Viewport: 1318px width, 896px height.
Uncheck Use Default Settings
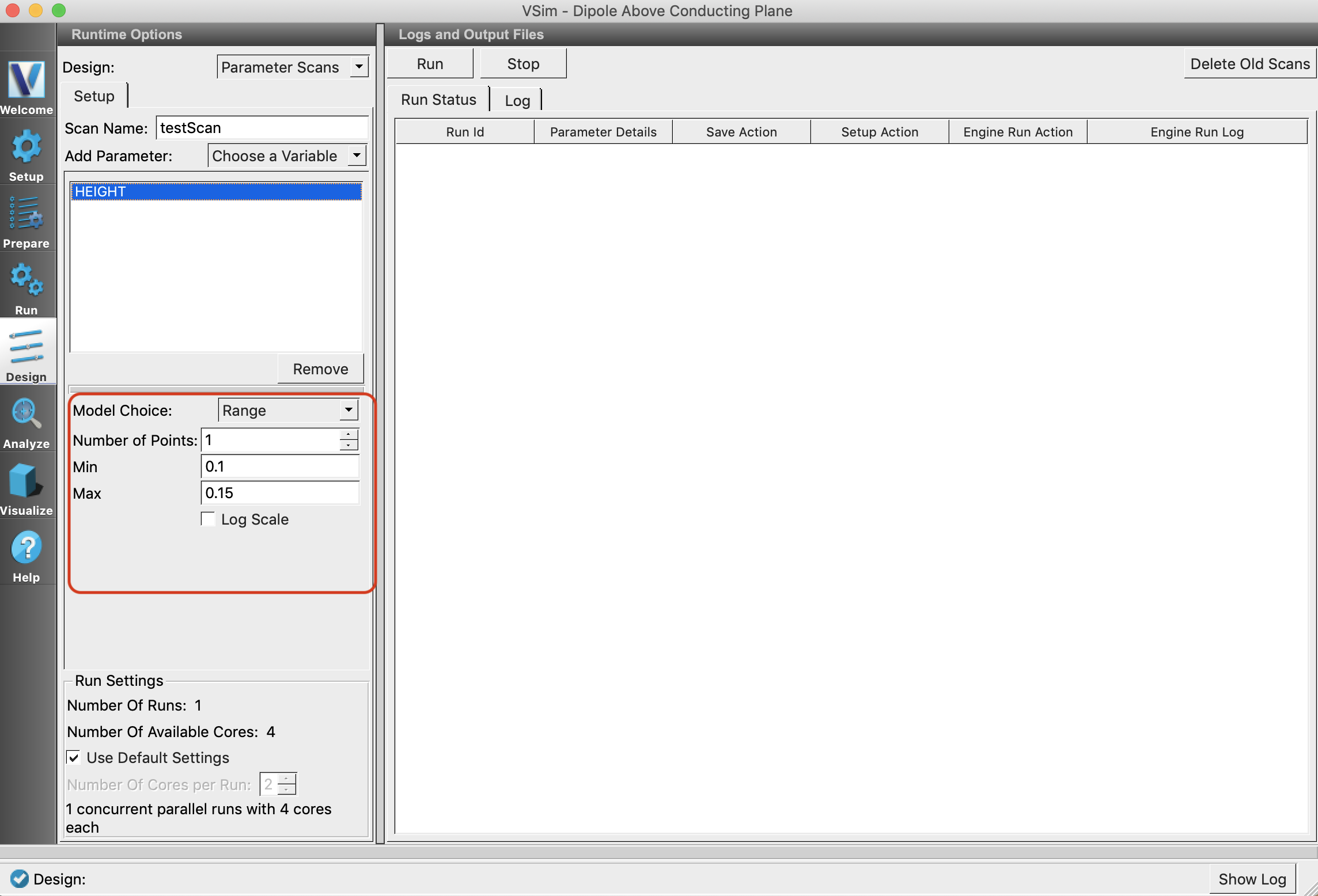(x=74, y=757)
